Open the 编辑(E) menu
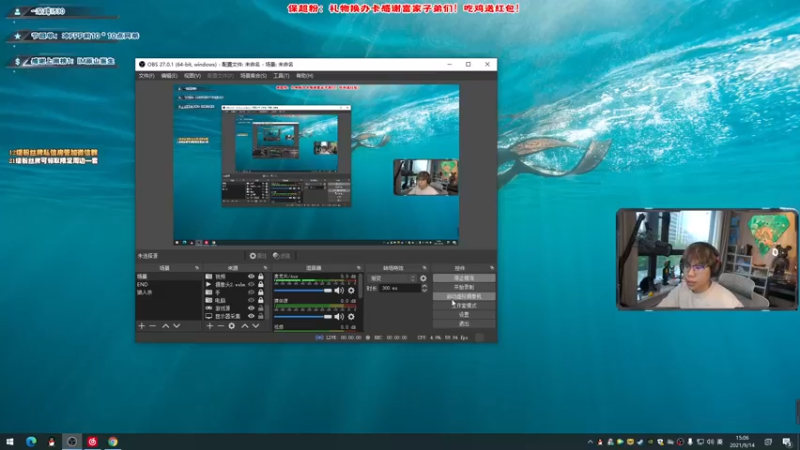Image resolution: width=800 pixels, height=450 pixels. click(169, 76)
